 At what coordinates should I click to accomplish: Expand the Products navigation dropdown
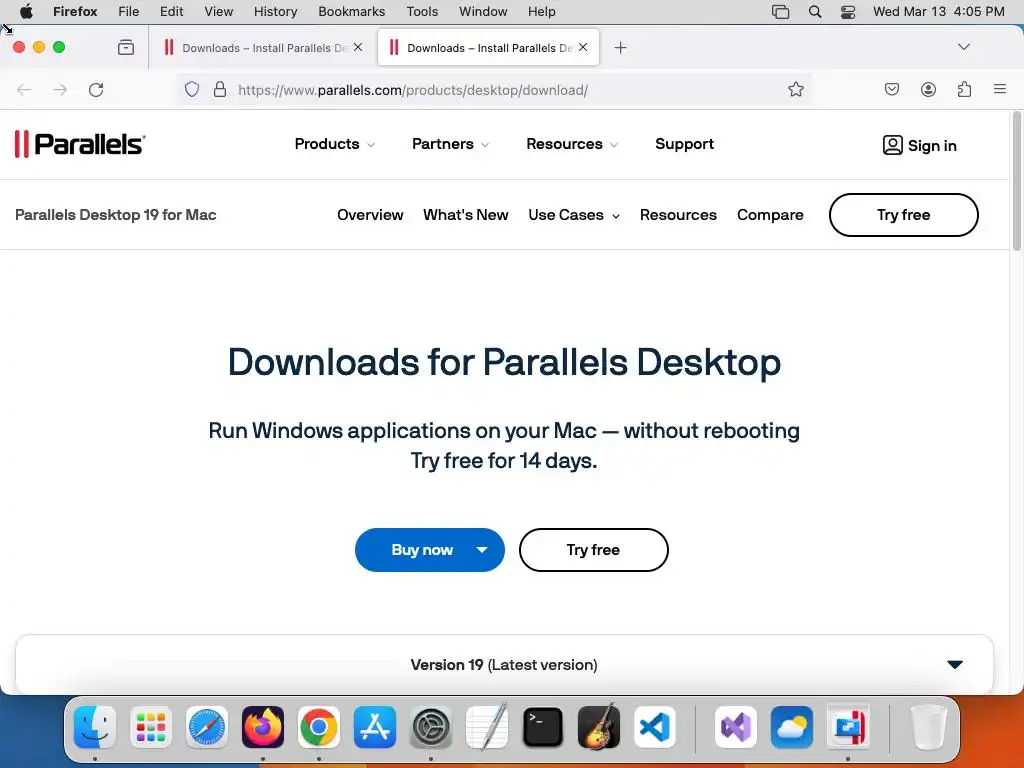click(334, 144)
